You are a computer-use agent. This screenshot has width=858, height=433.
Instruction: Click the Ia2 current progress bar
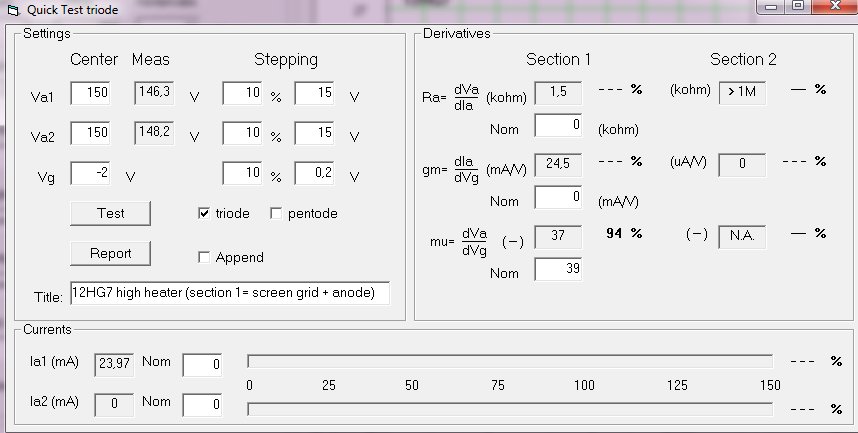pos(510,409)
